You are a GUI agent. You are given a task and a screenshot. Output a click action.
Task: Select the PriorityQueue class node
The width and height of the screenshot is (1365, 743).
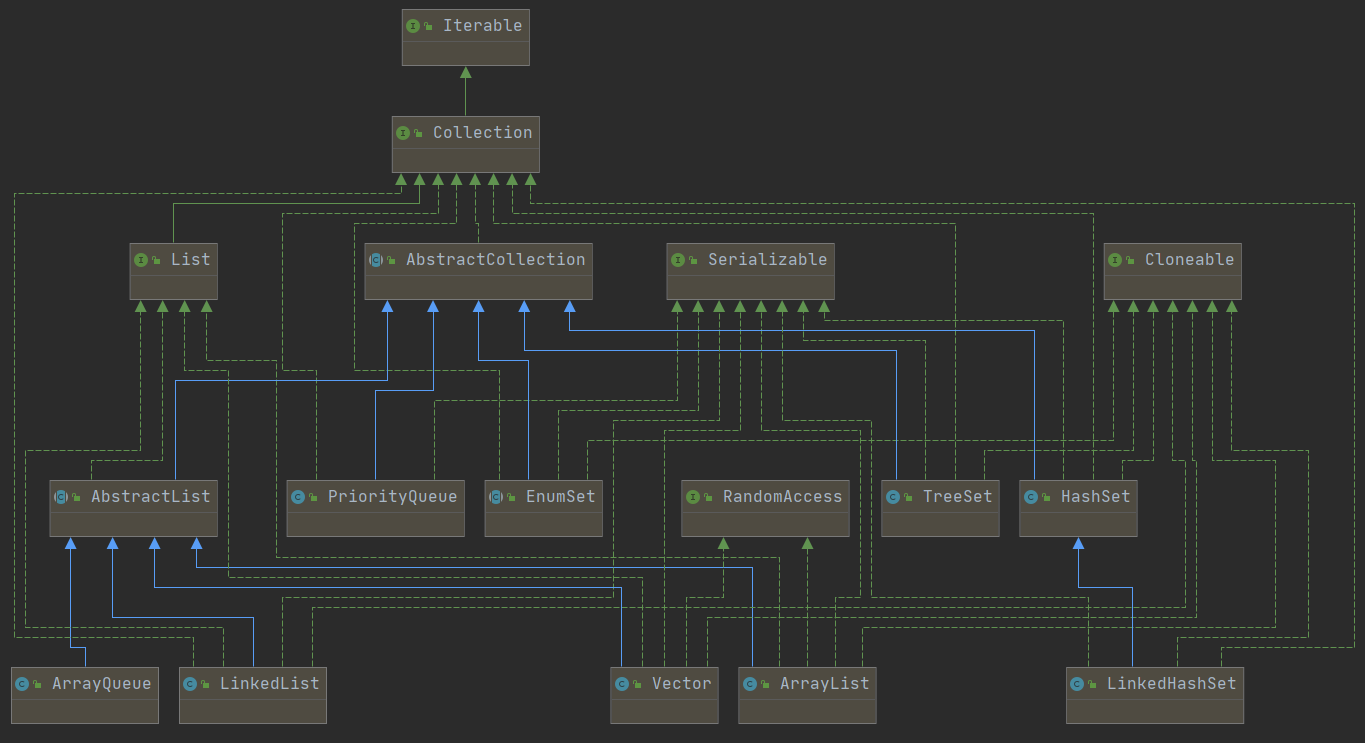pos(376,508)
